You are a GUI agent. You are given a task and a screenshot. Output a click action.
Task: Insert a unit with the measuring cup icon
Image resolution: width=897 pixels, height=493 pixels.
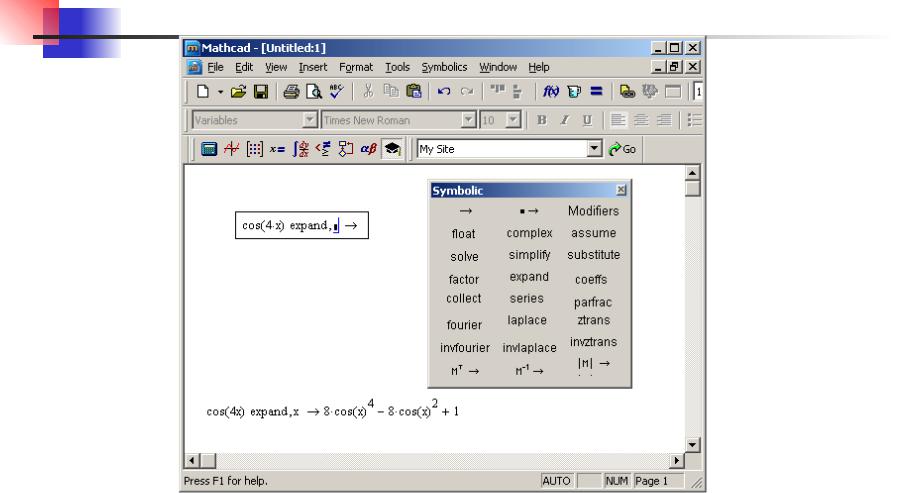[573, 92]
